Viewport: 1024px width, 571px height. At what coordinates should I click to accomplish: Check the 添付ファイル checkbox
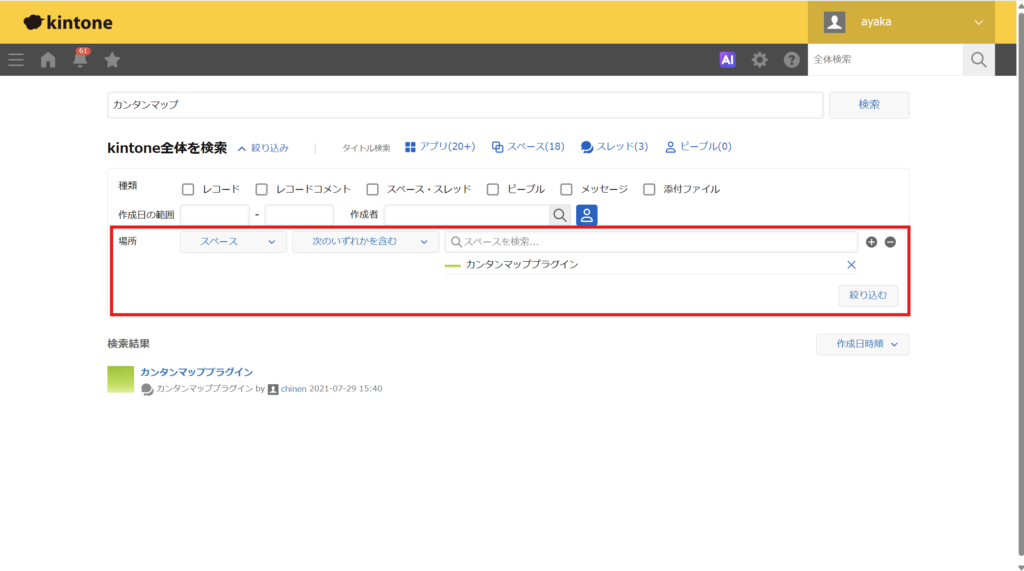(649, 189)
